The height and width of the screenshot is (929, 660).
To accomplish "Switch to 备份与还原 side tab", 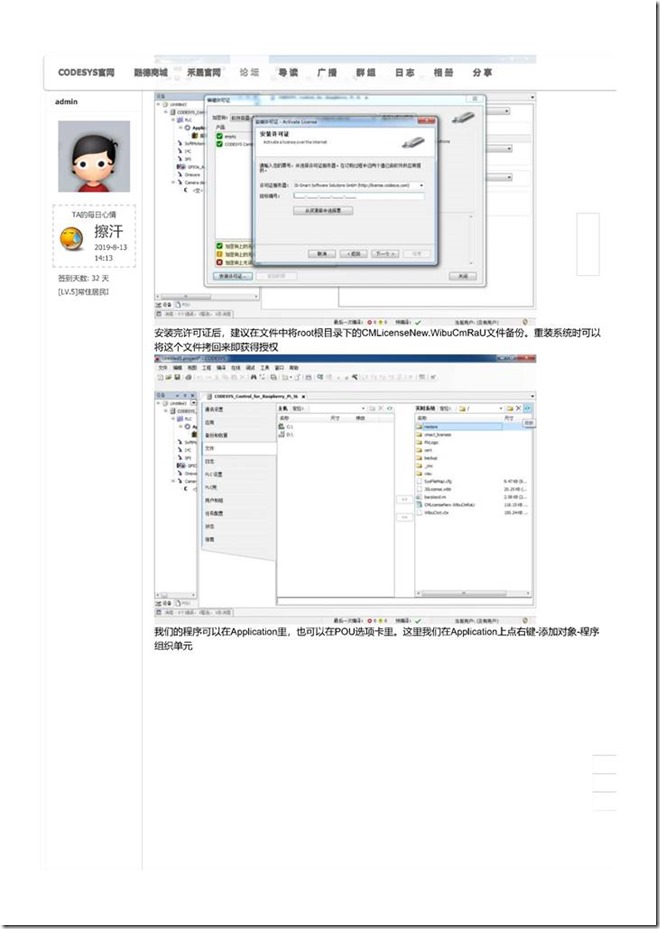I will tap(238, 435).
